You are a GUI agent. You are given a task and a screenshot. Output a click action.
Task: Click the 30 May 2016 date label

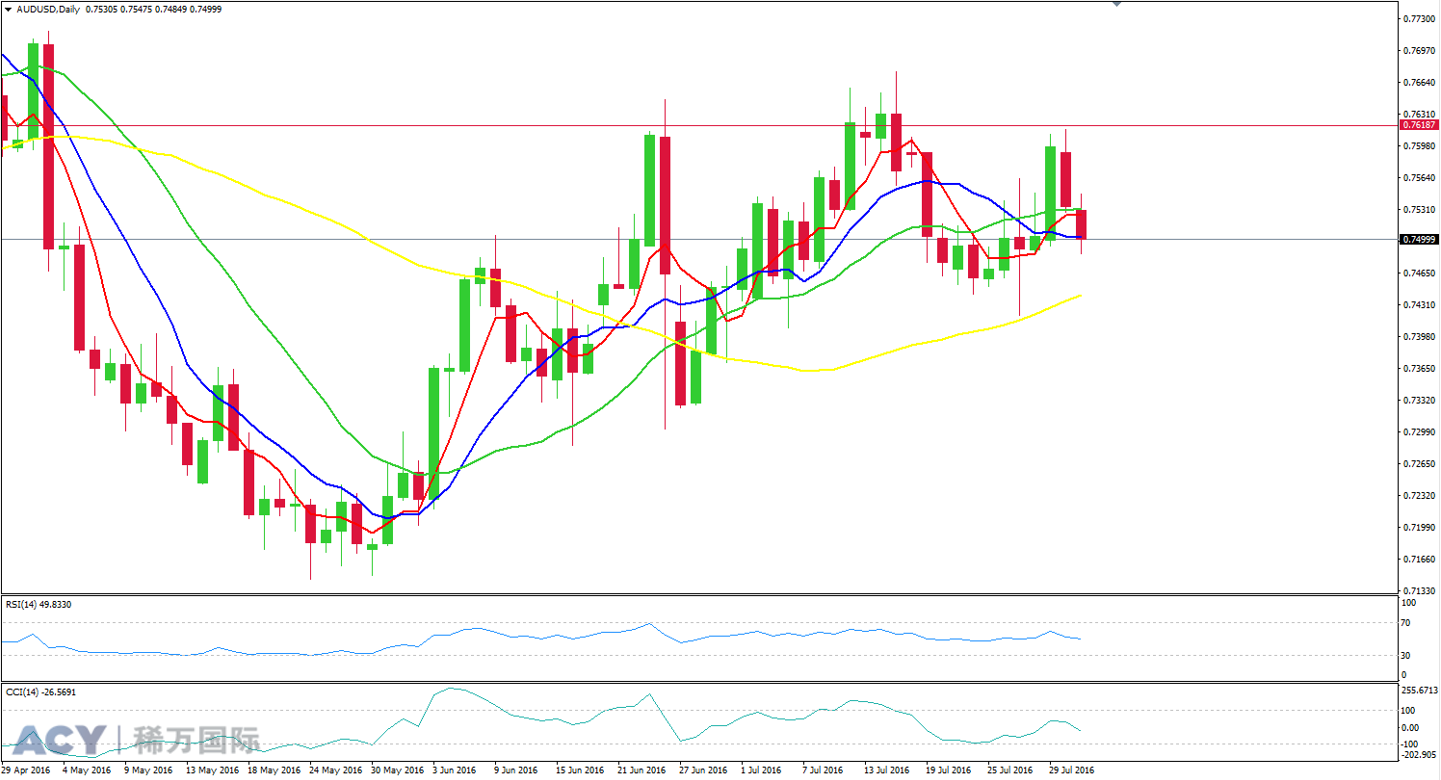point(397,772)
